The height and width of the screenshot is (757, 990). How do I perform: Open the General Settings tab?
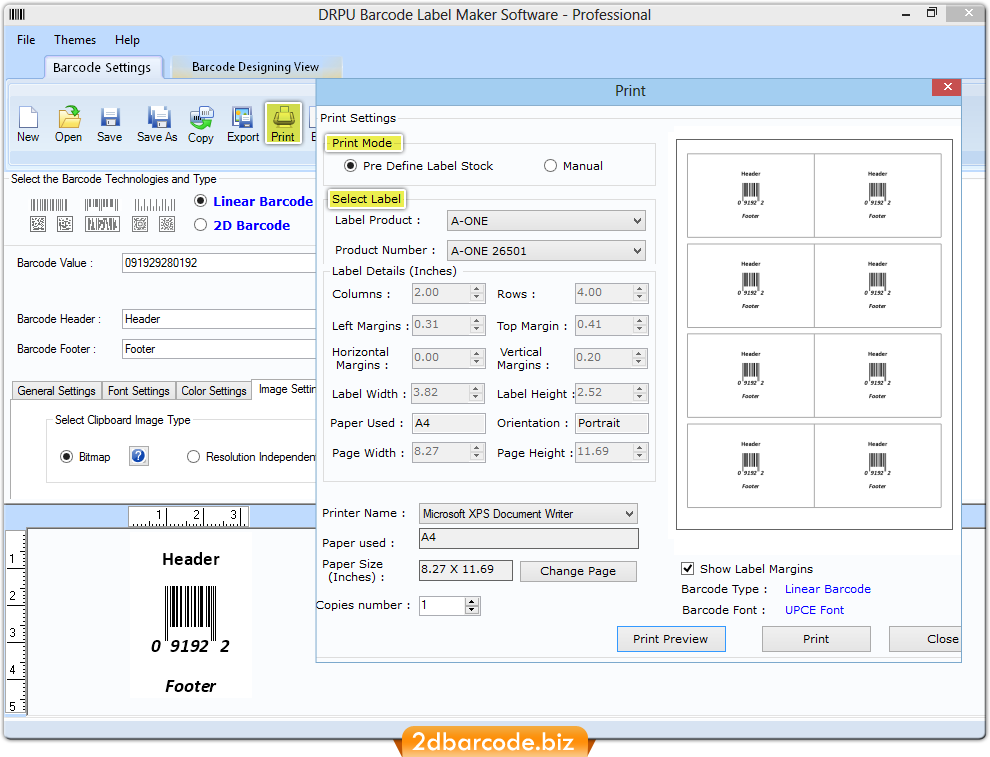tap(56, 391)
